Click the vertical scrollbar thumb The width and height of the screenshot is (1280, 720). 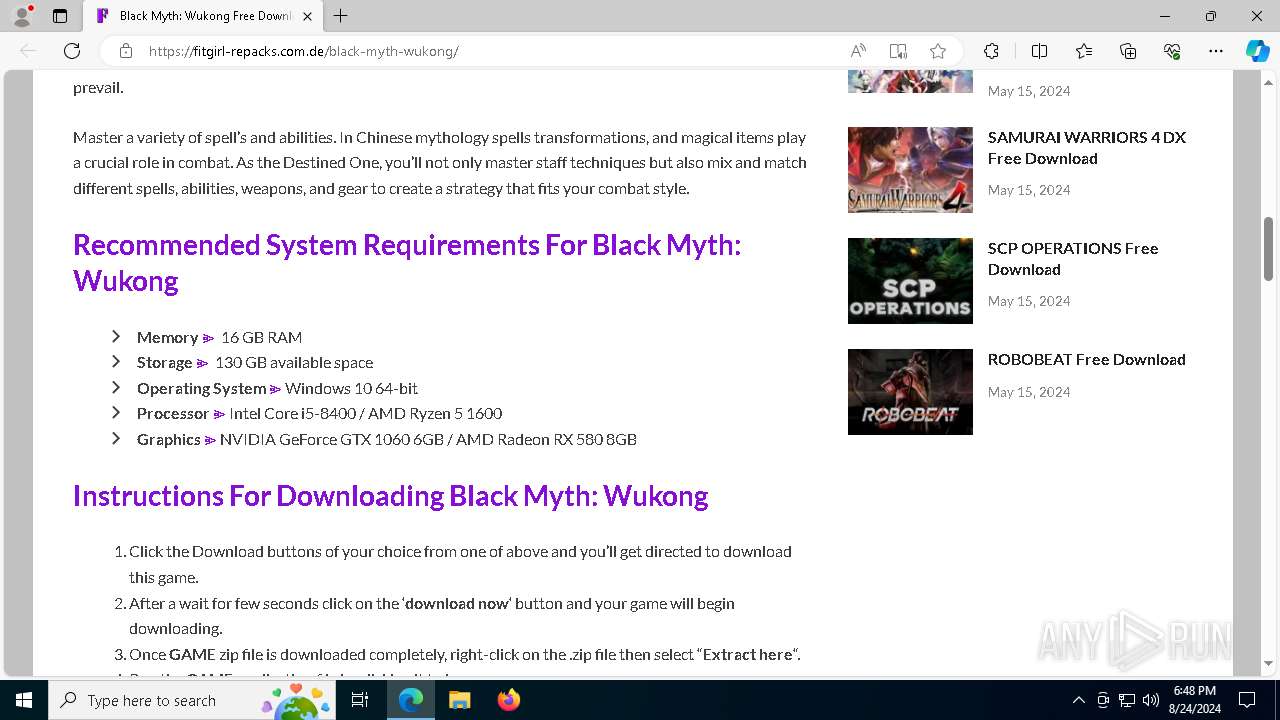click(x=1269, y=248)
